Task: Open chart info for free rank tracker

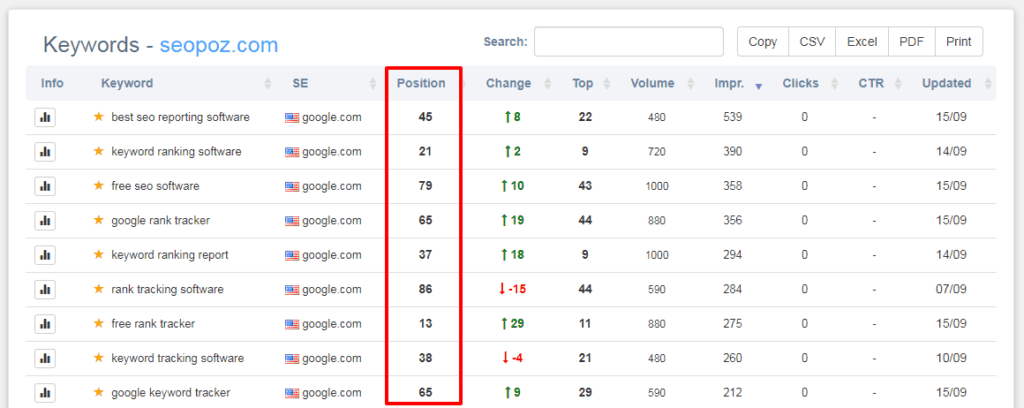Action: (x=45, y=324)
